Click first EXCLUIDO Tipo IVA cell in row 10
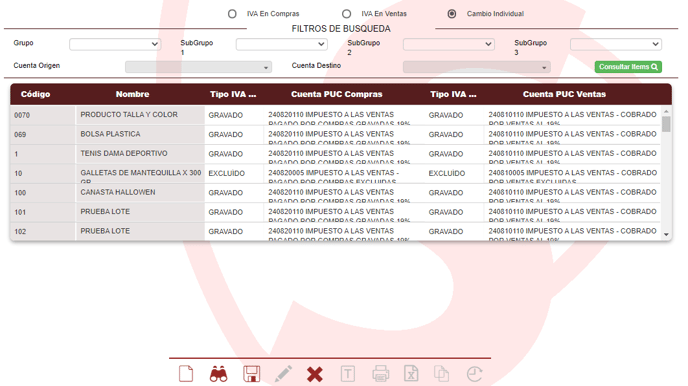The height and width of the screenshot is (386, 688). 234,173
